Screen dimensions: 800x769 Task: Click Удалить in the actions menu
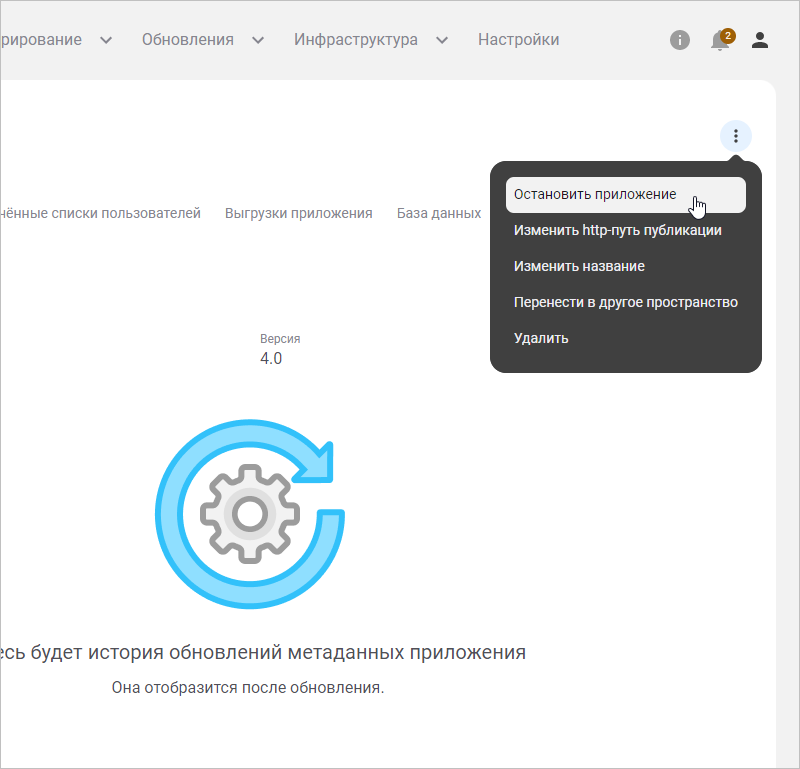point(541,338)
